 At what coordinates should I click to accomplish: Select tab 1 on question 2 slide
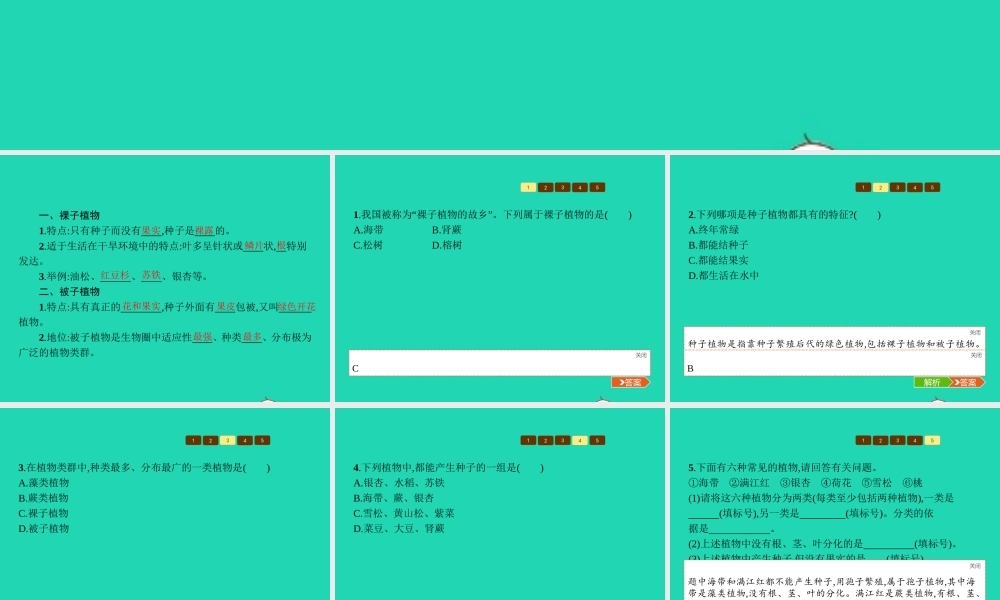click(863, 187)
